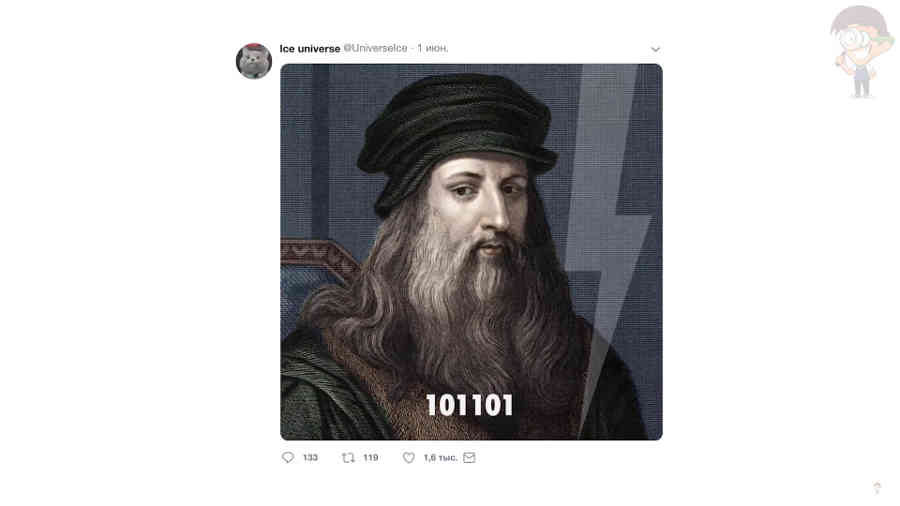The width and height of the screenshot is (900, 506).
Task: Click the 119 retweets count
Action: [371, 457]
